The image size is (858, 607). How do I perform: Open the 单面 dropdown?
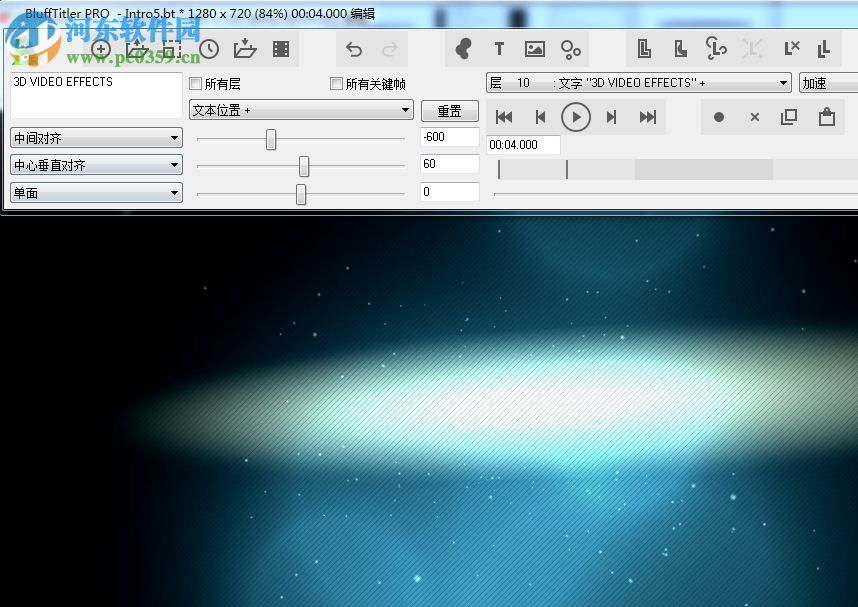click(x=96, y=193)
